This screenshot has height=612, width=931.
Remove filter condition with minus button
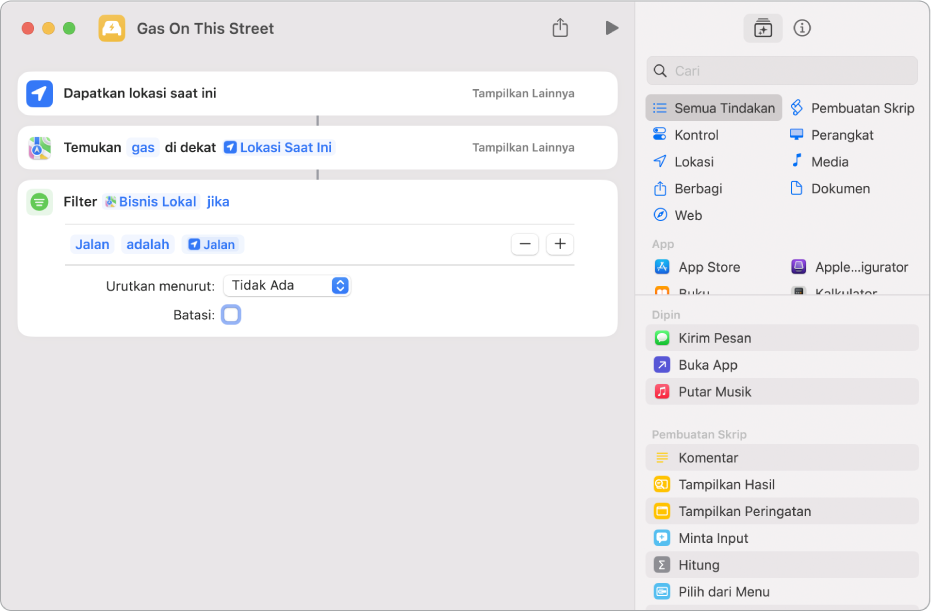click(x=525, y=244)
